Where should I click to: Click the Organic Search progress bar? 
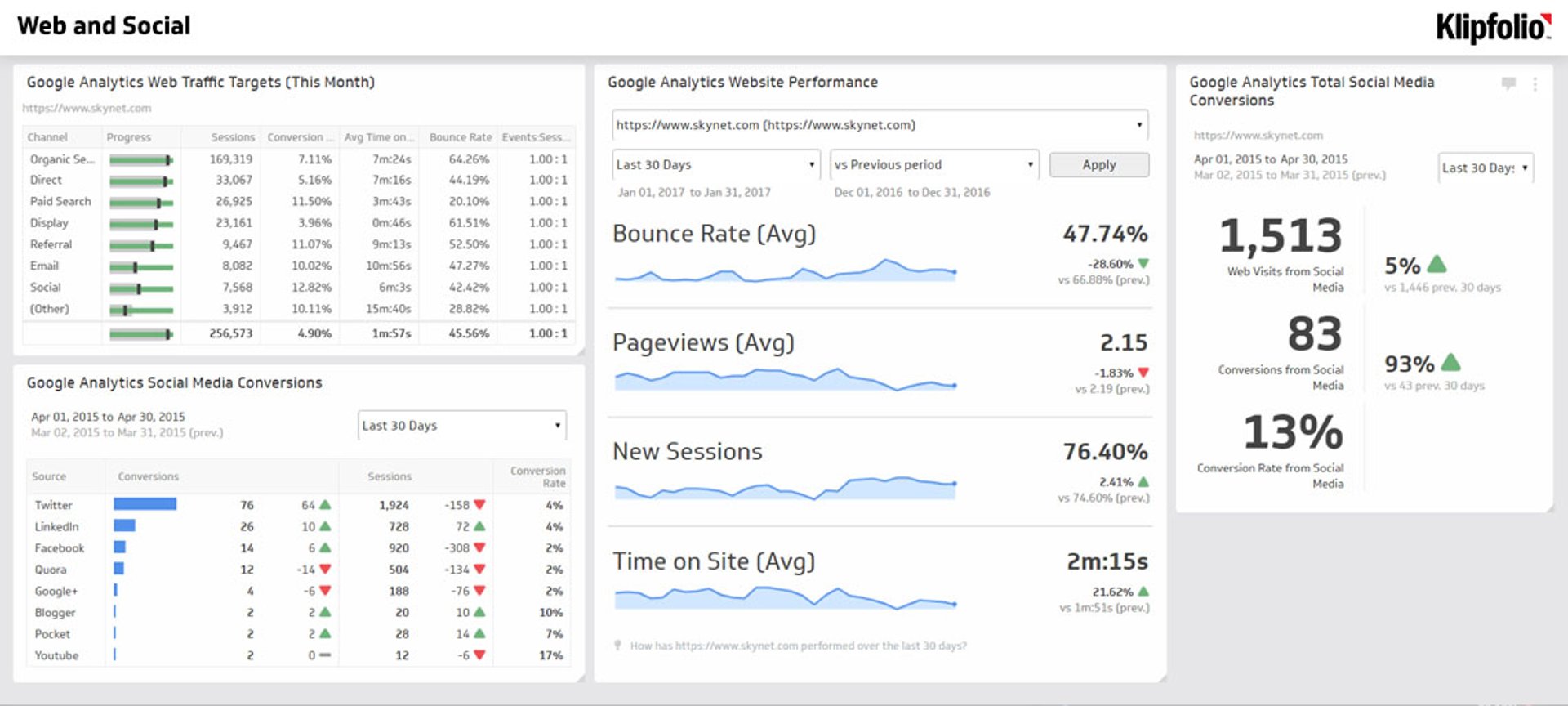141,160
